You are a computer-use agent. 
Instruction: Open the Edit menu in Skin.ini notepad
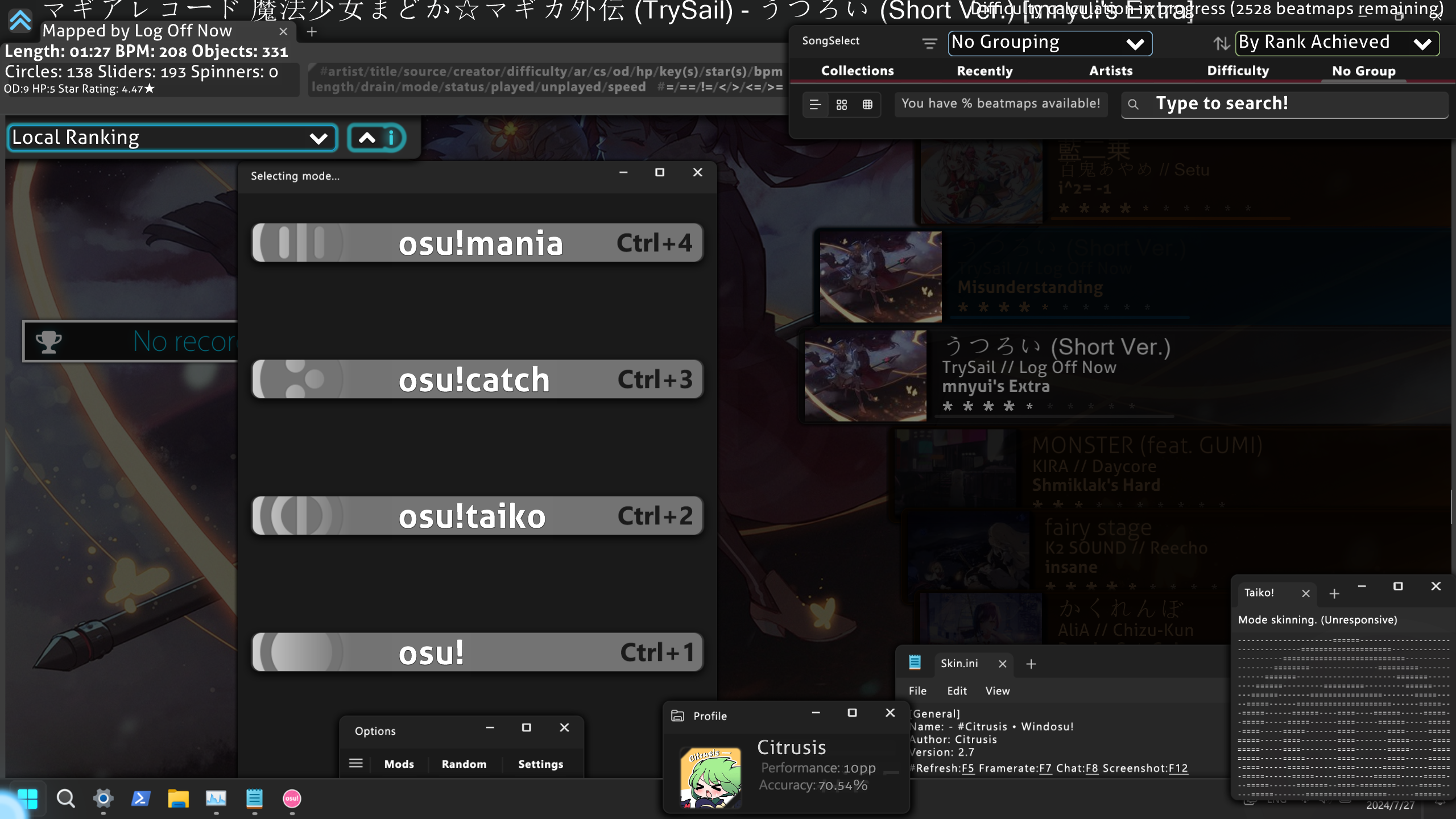[957, 690]
